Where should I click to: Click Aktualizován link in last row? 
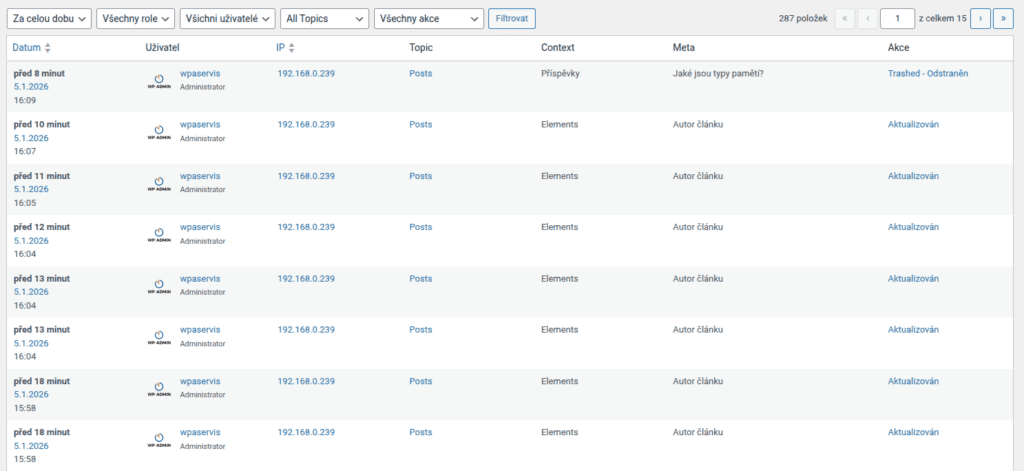(x=913, y=432)
